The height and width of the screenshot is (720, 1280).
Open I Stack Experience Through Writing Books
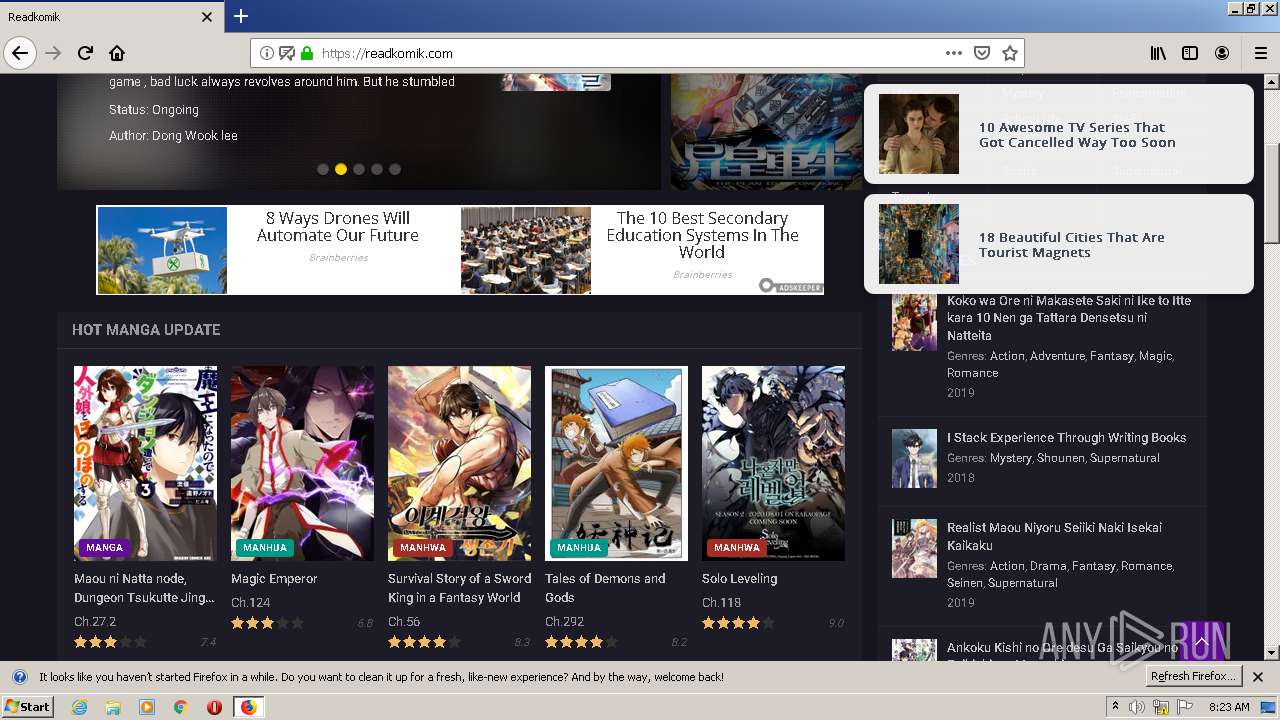click(x=1066, y=438)
